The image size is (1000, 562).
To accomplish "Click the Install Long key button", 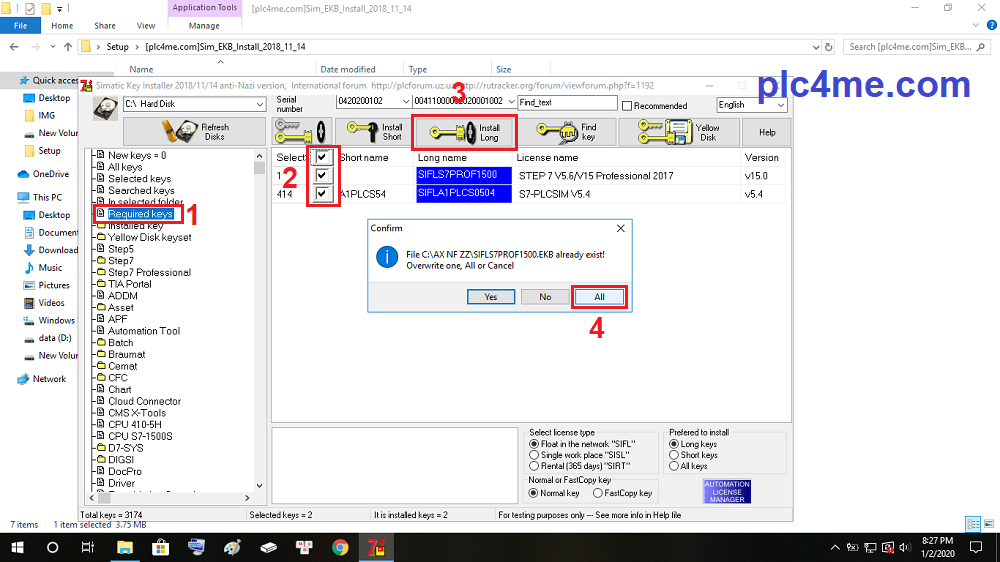I will pyautogui.click(x=464, y=132).
